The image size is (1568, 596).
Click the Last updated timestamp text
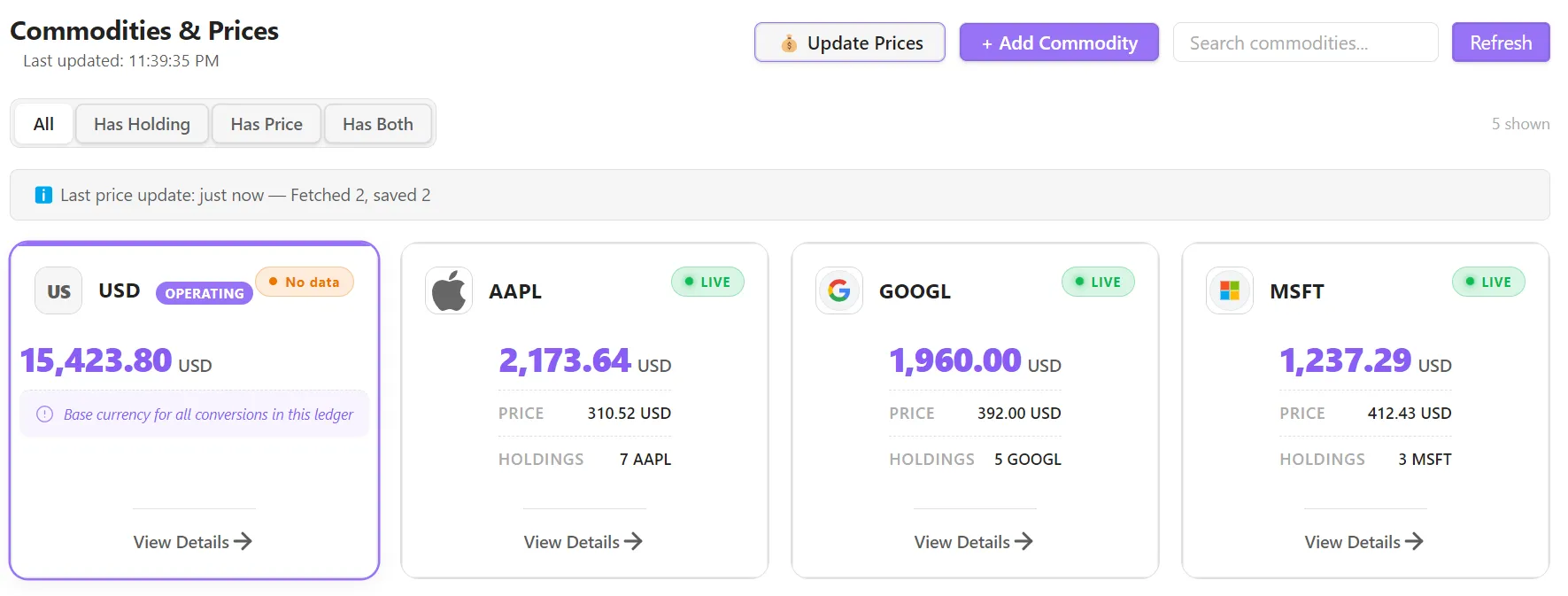coord(121,61)
